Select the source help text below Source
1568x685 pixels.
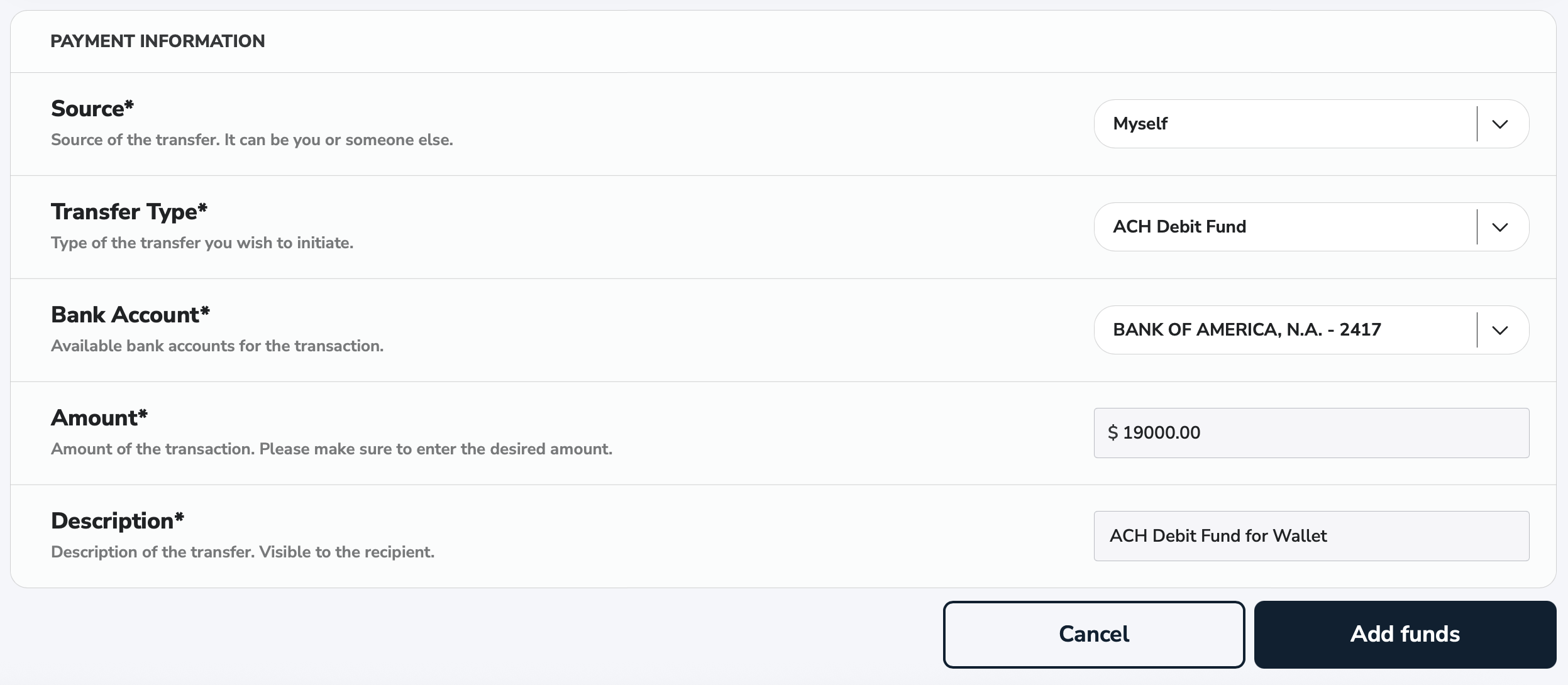(251, 140)
